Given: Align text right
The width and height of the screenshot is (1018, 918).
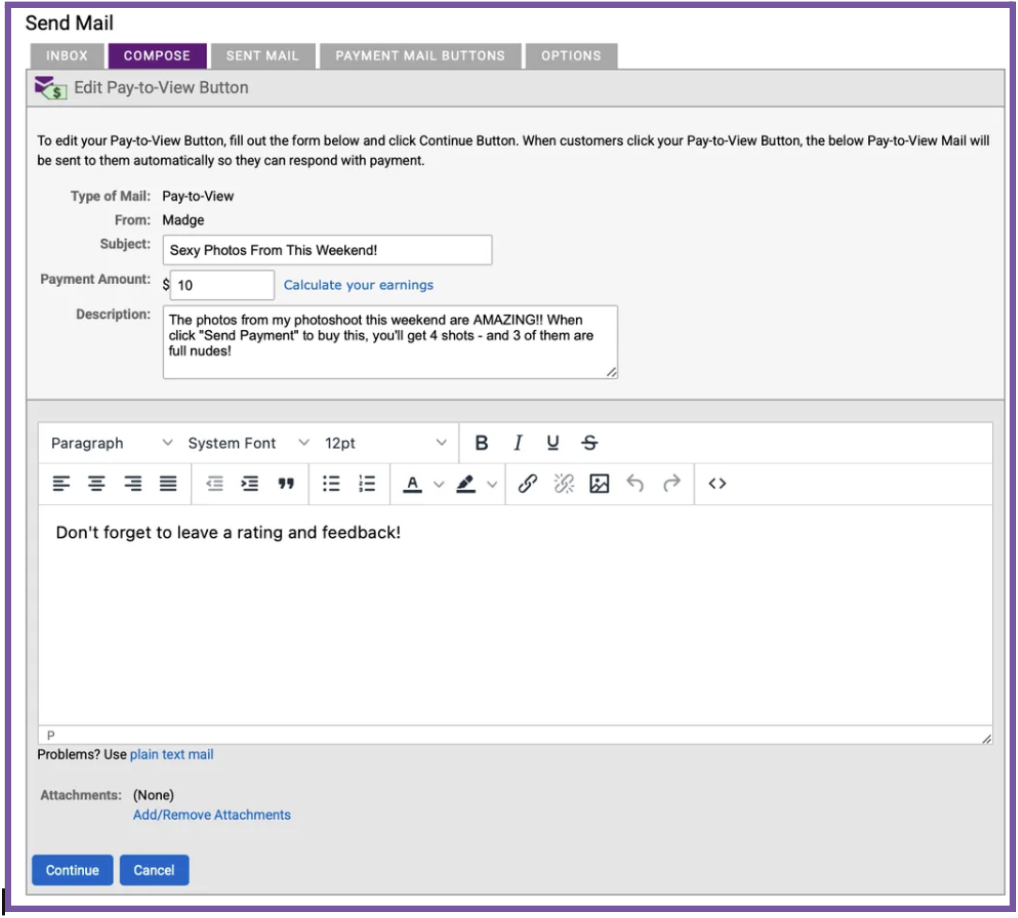Looking at the screenshot, I should pos(132,484).
